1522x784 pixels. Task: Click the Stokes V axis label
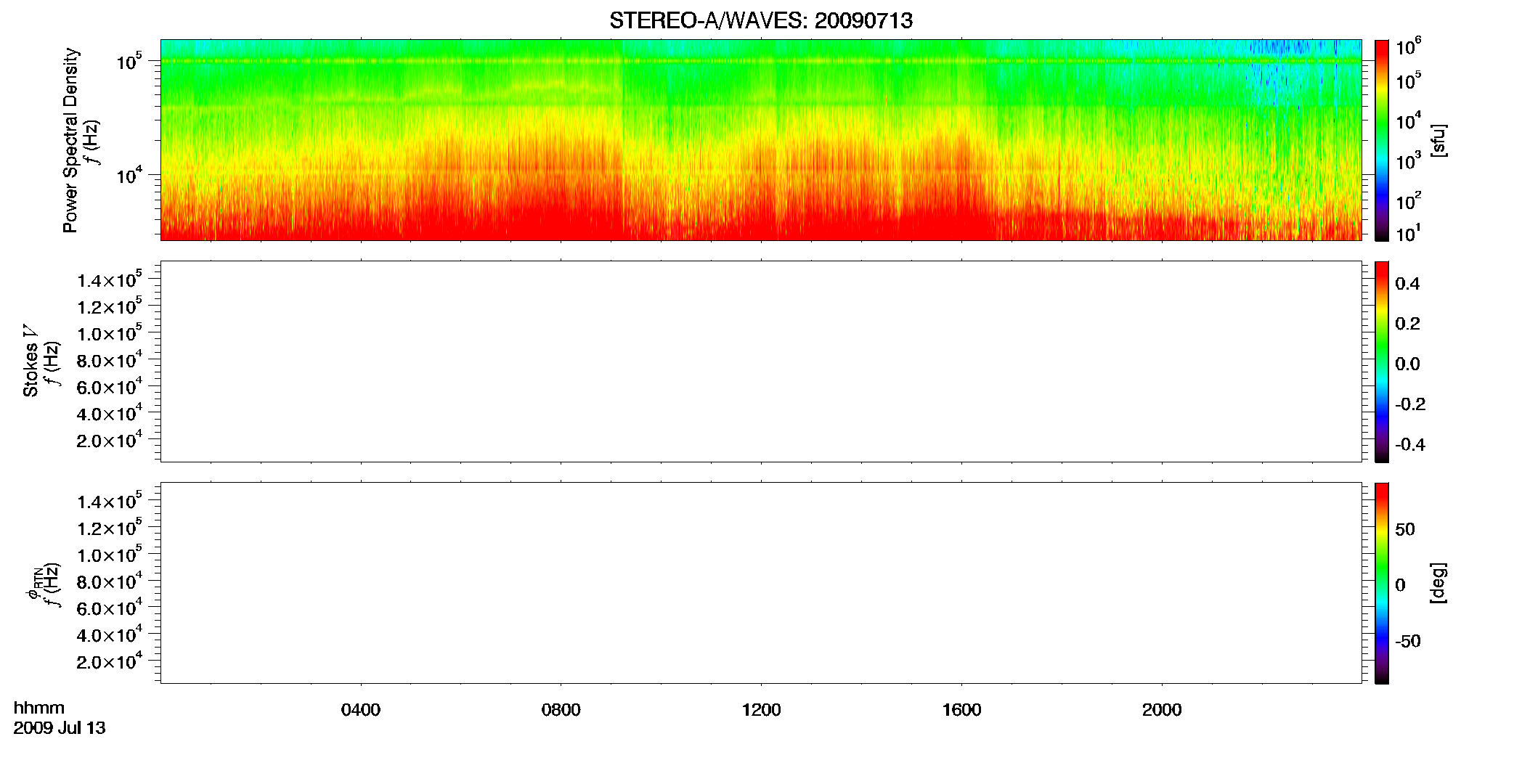click(x=30, y=361)
